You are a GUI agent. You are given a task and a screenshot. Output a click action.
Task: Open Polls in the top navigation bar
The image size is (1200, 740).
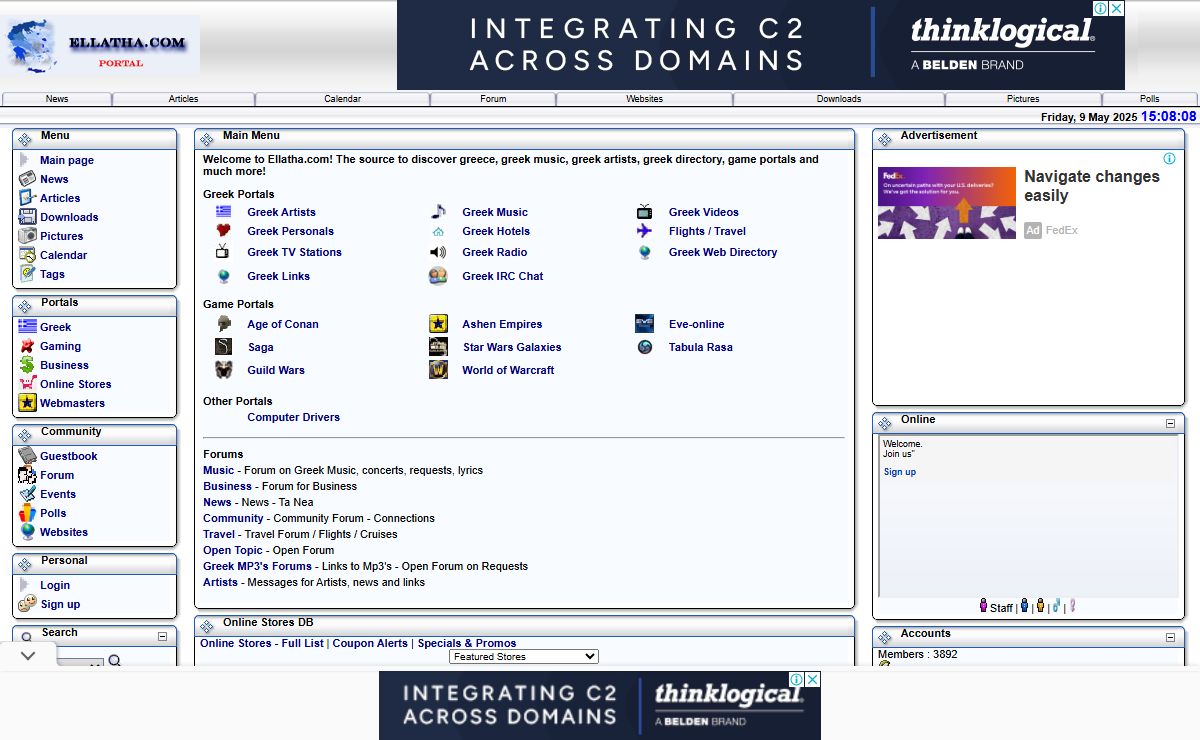(1150, 99)
